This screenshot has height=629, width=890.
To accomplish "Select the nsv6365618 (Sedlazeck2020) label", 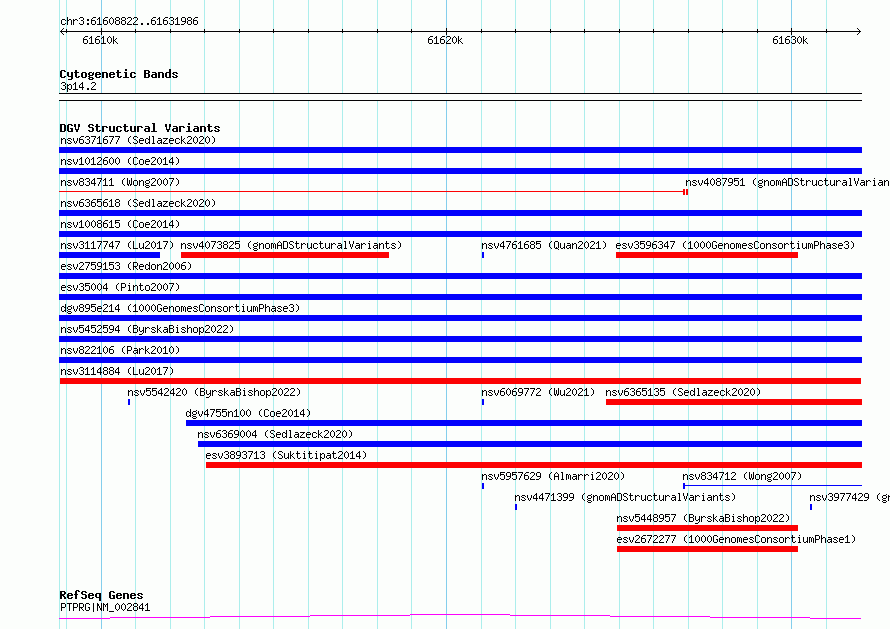I will [x=138, y=203].
